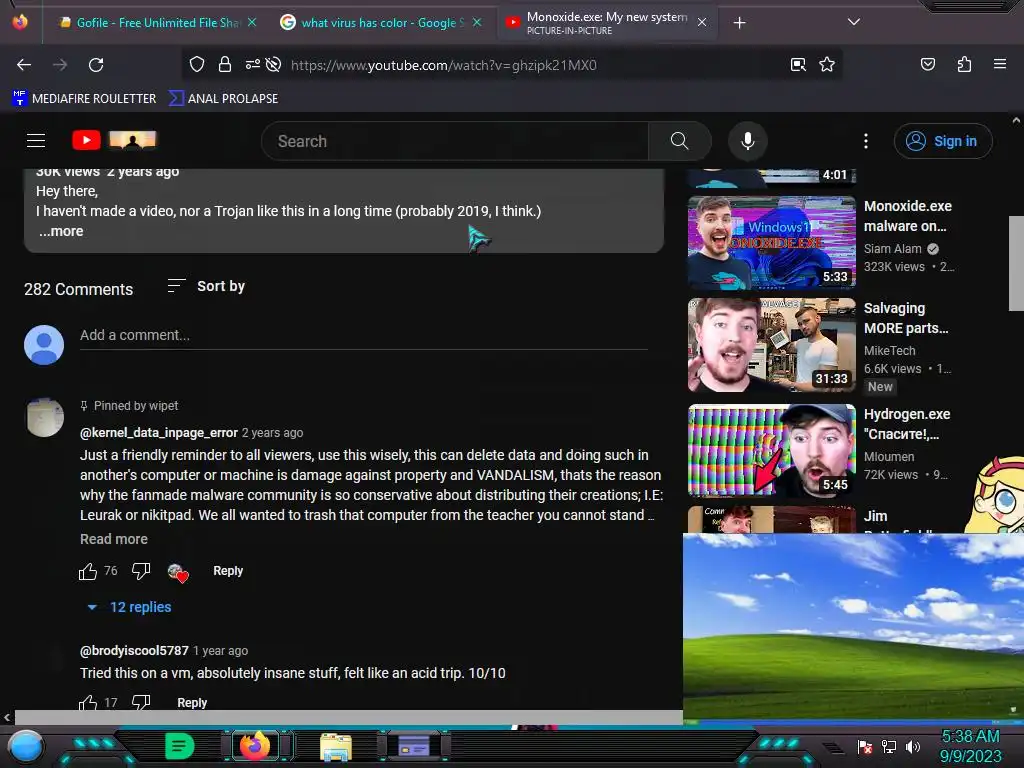Screen dimensions: 1024x768
Task: Click the Firefox taskbar icon
Action: tap(255, 746)
